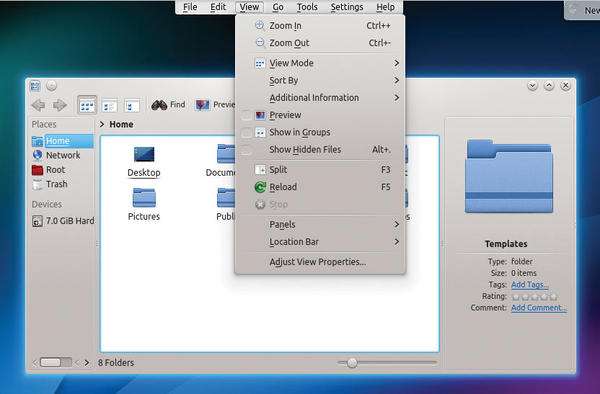The height and width of the screenshot is (394, 600).
Task: Open the Settings menu
Action: [347, 7]
